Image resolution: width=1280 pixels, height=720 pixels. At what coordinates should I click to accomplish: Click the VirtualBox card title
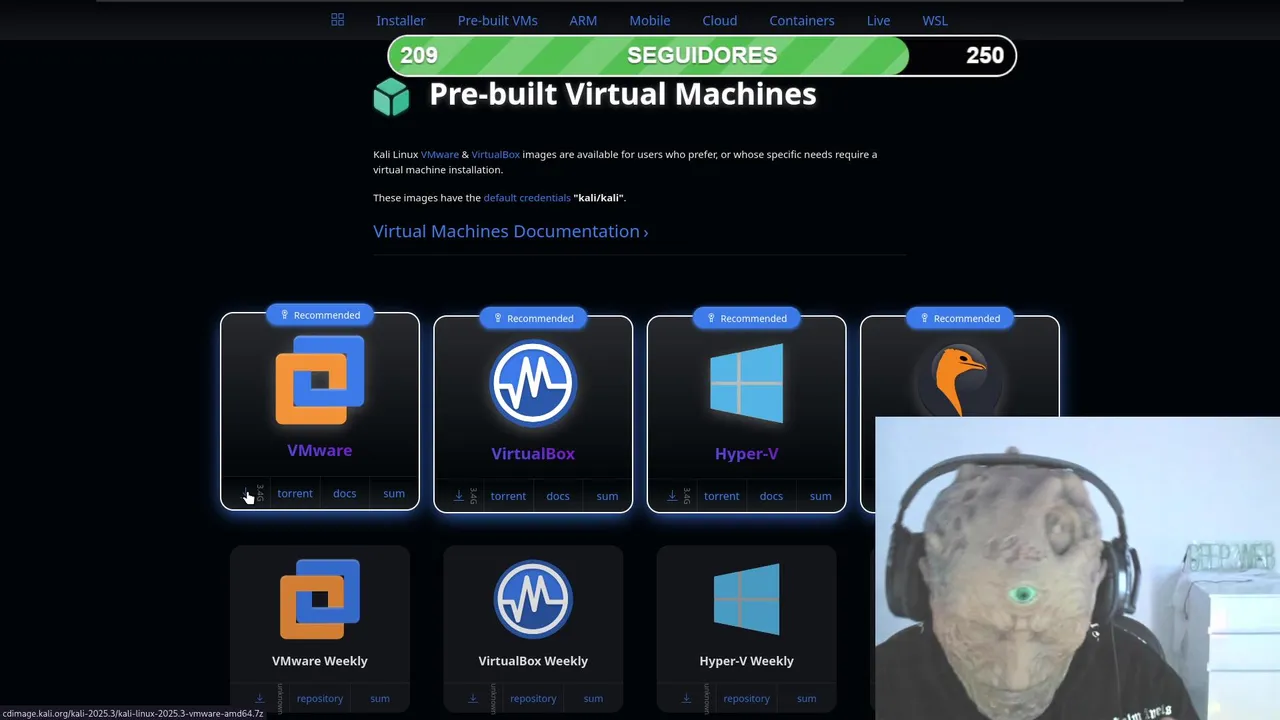pyautogui.click(x=533, y=453)
